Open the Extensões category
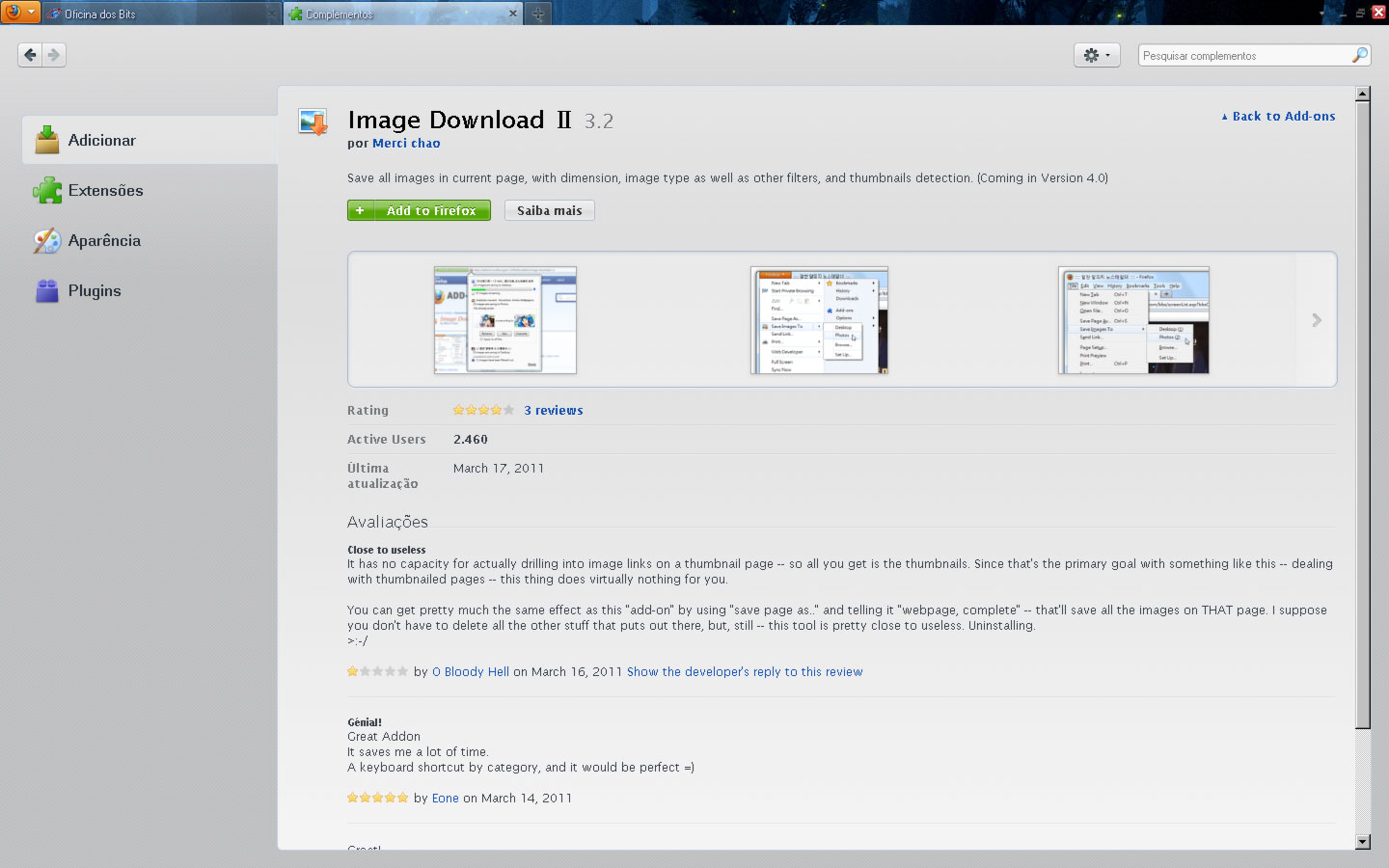The image size is (1389, 868). point(105,191)
